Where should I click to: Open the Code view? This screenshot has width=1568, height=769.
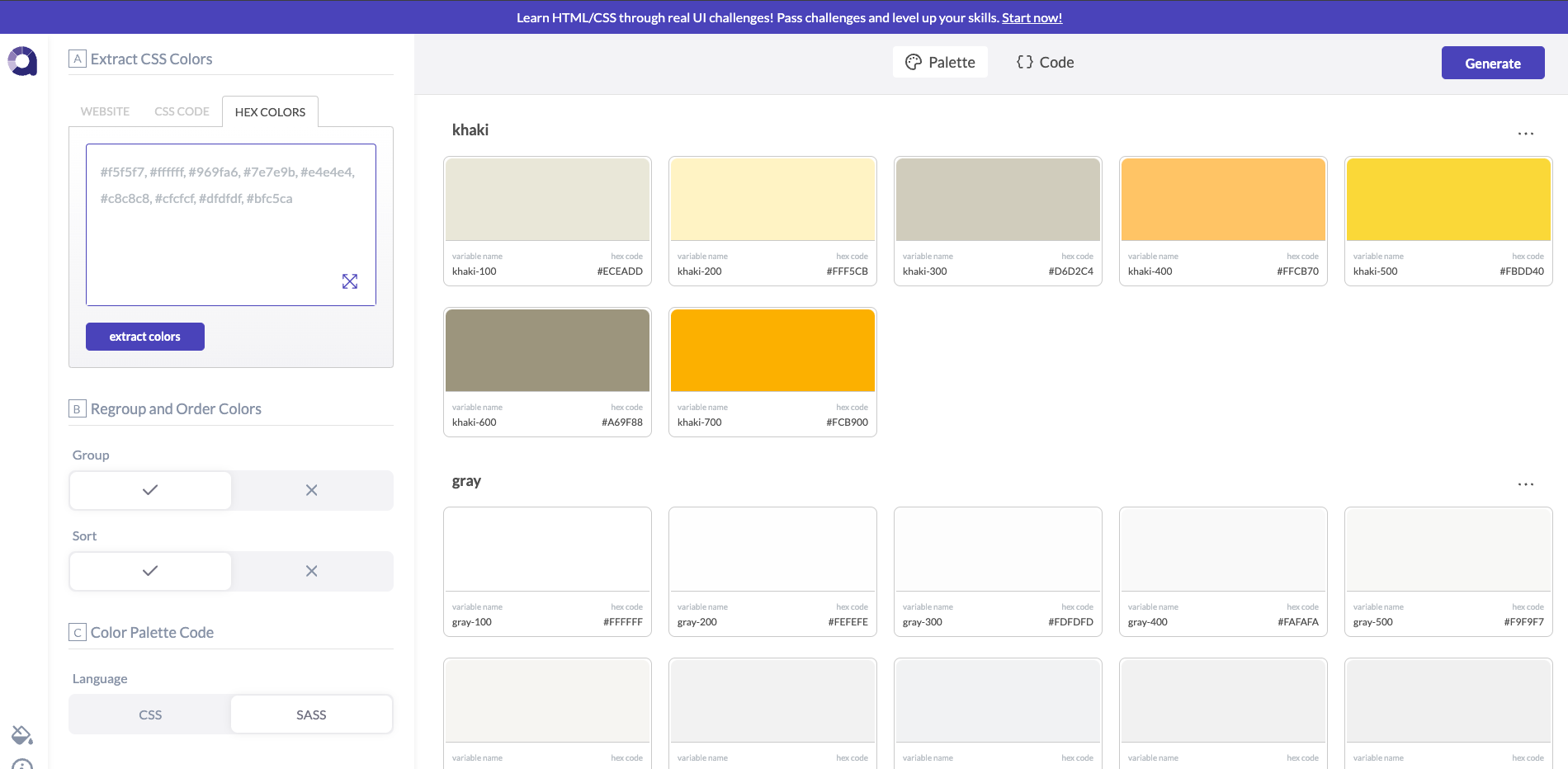[x=1045, y=62]
